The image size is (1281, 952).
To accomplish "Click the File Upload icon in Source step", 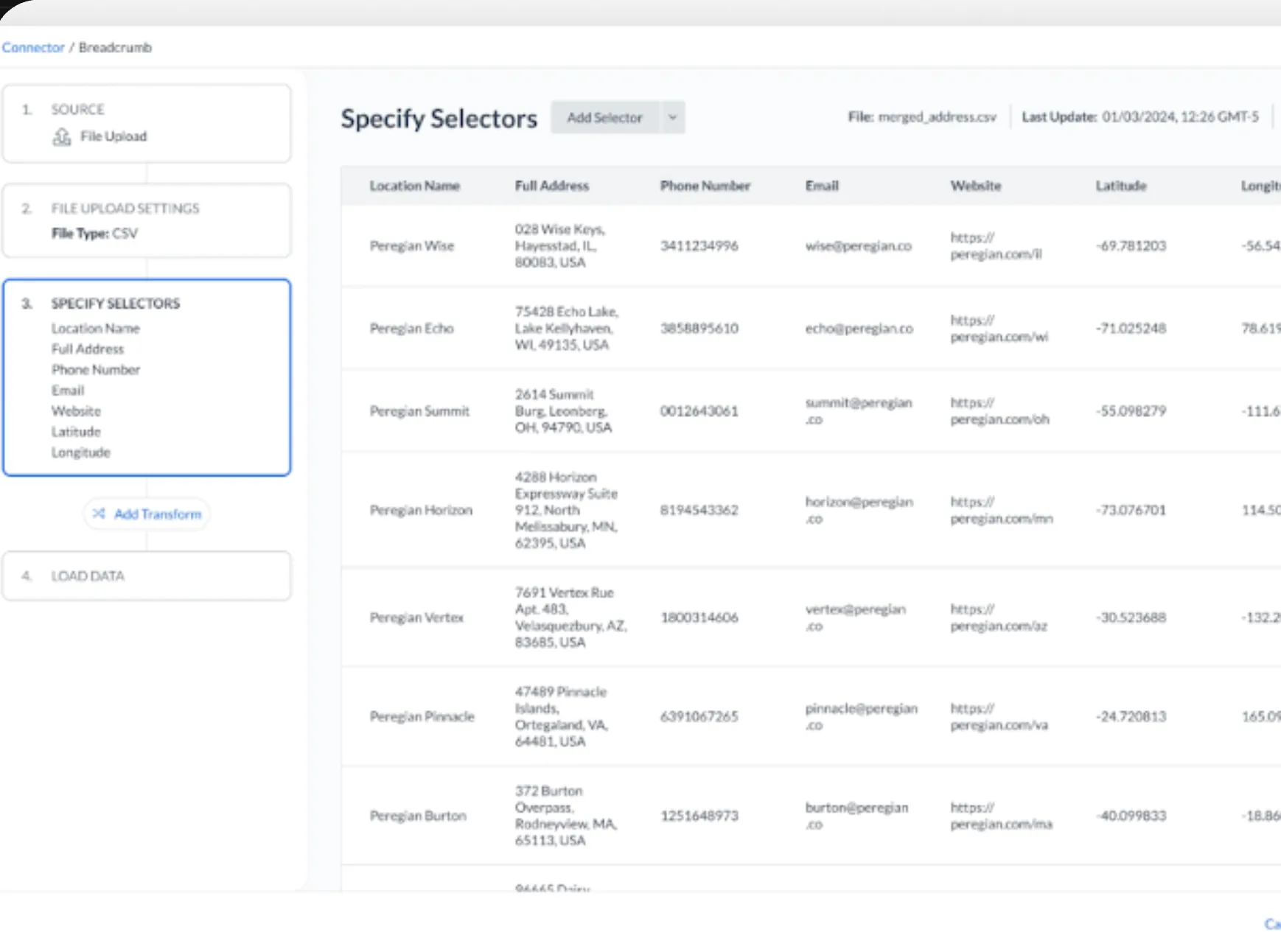I will [x=62, y=137].
